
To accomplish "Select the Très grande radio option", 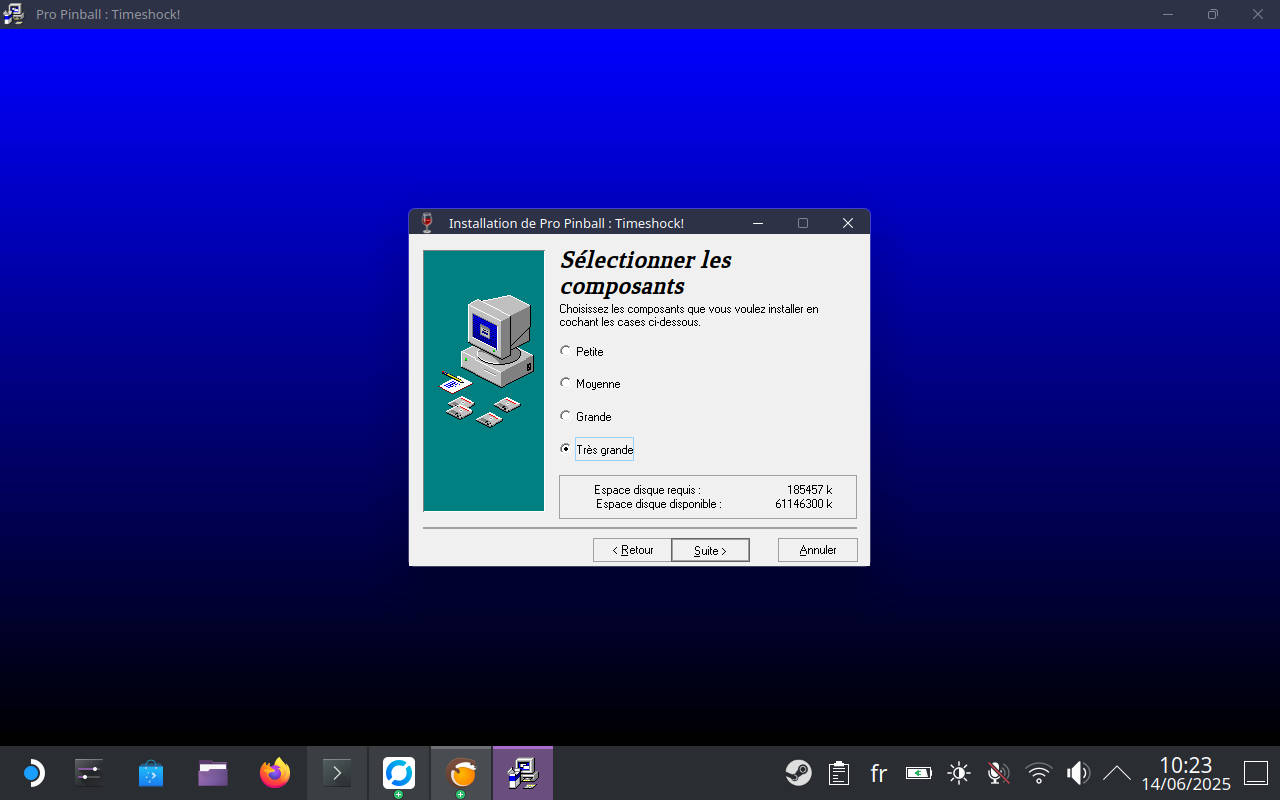I will [x=597, y=450].
